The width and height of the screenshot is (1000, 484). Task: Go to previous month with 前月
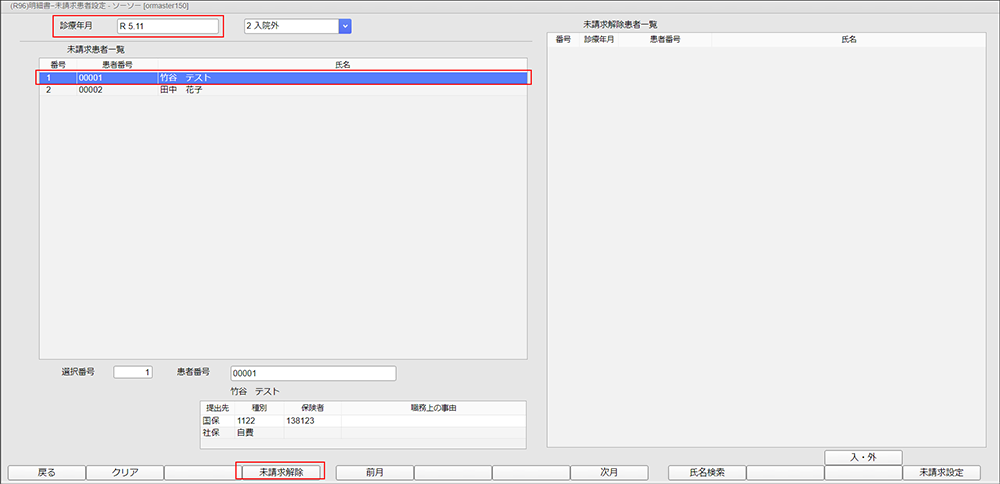coord(374,472)
